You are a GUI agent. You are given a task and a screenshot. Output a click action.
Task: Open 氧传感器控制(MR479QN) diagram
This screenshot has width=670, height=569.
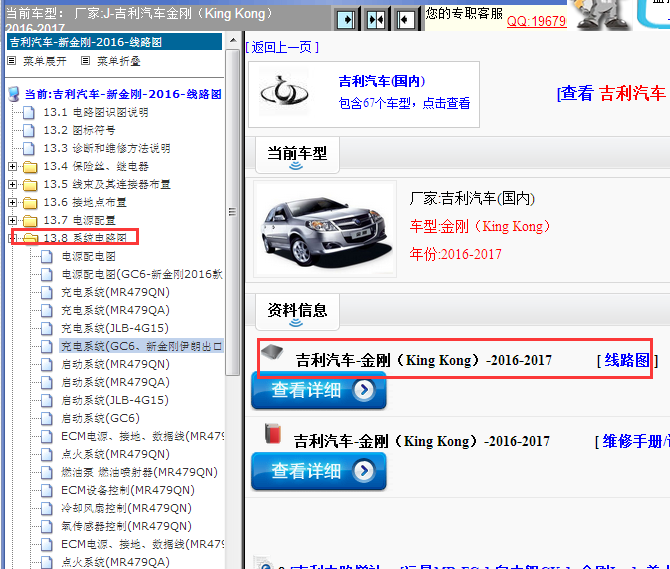point(126,526)
